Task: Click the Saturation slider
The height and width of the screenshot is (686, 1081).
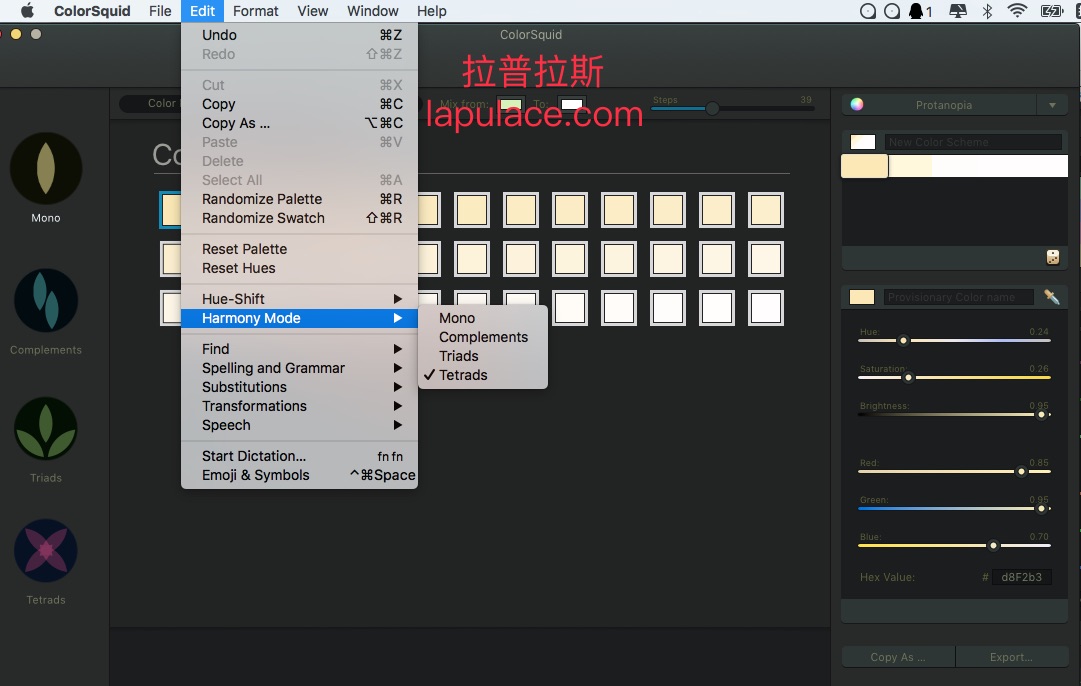Action: 954,377
